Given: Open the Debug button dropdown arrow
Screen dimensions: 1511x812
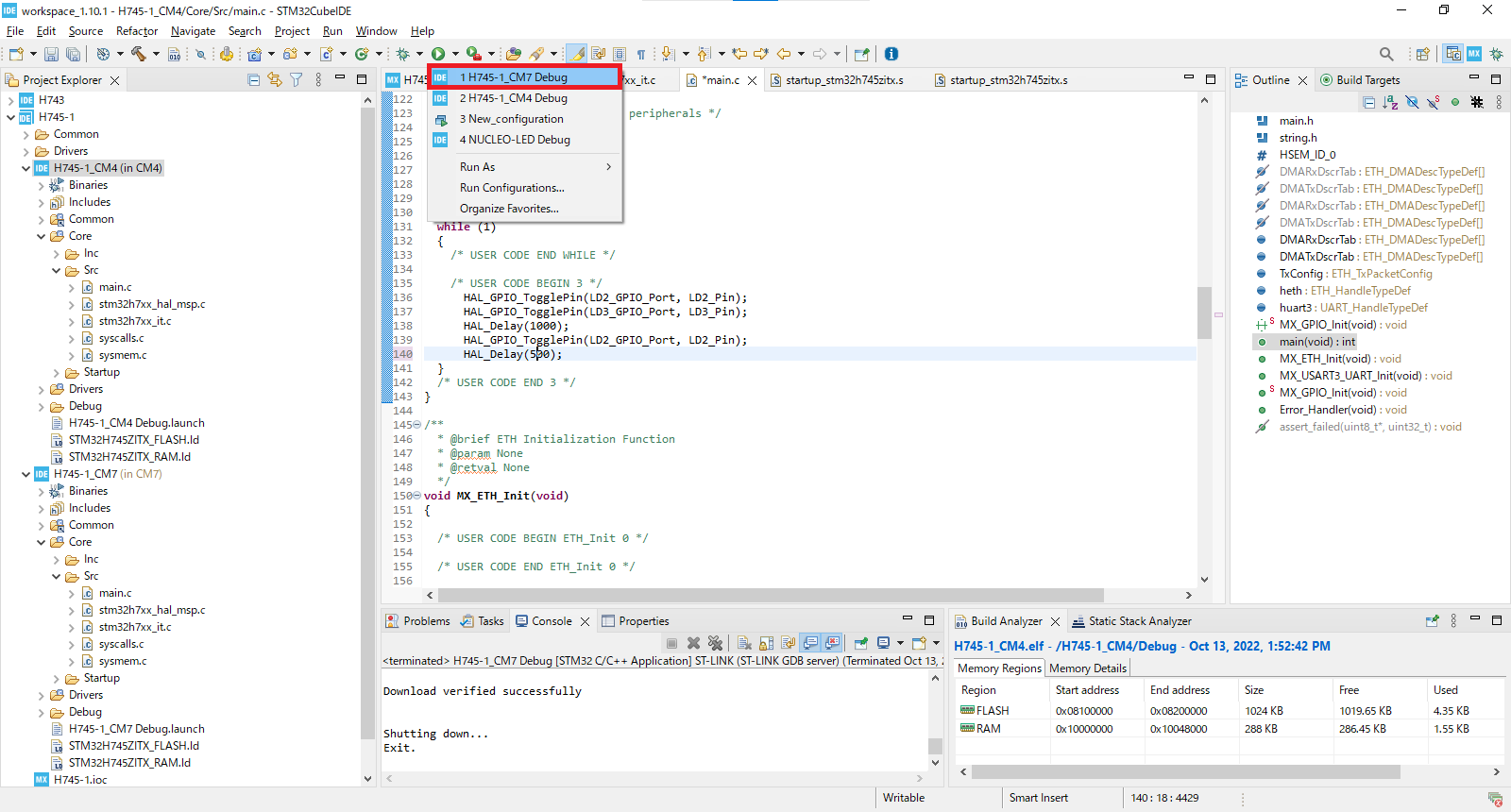Looking at the screenshot, I should pos(419,54).
